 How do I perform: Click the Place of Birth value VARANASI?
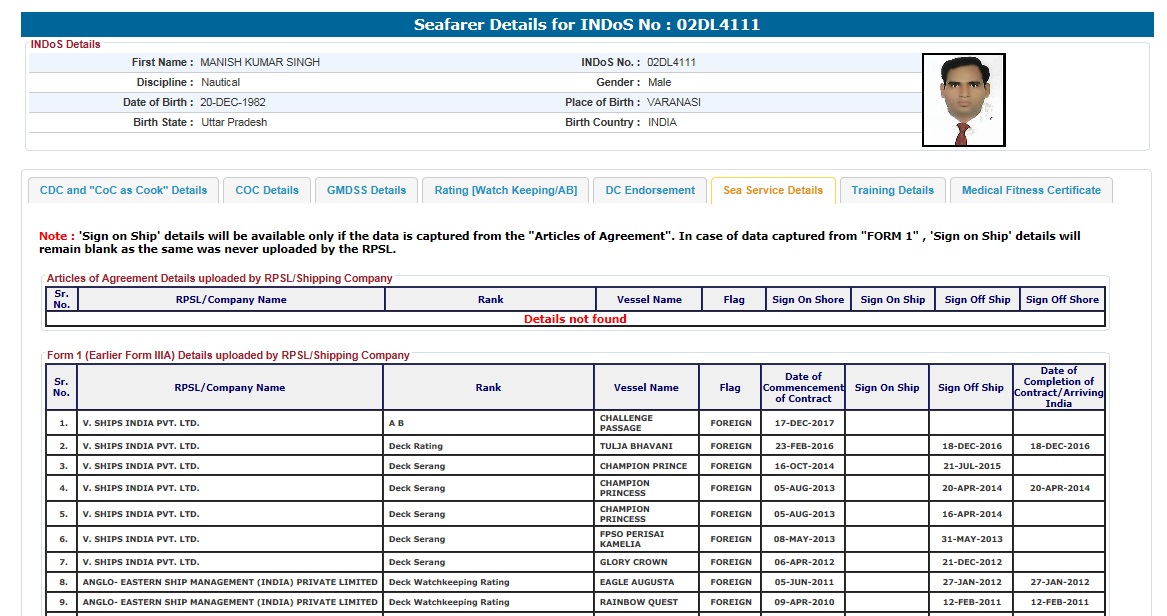673,102
